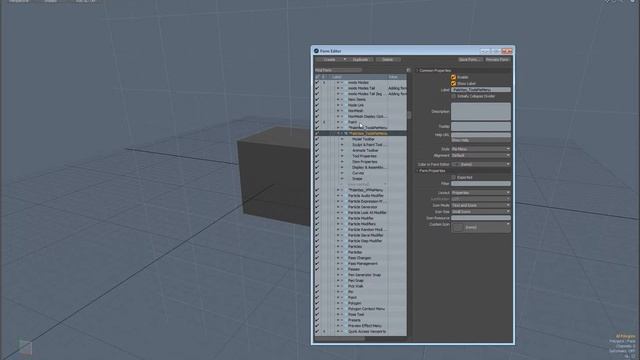The width and height of the screenshot is (640, 360).
Task: Toggle the Show Label checkbox
Action: 453,83
